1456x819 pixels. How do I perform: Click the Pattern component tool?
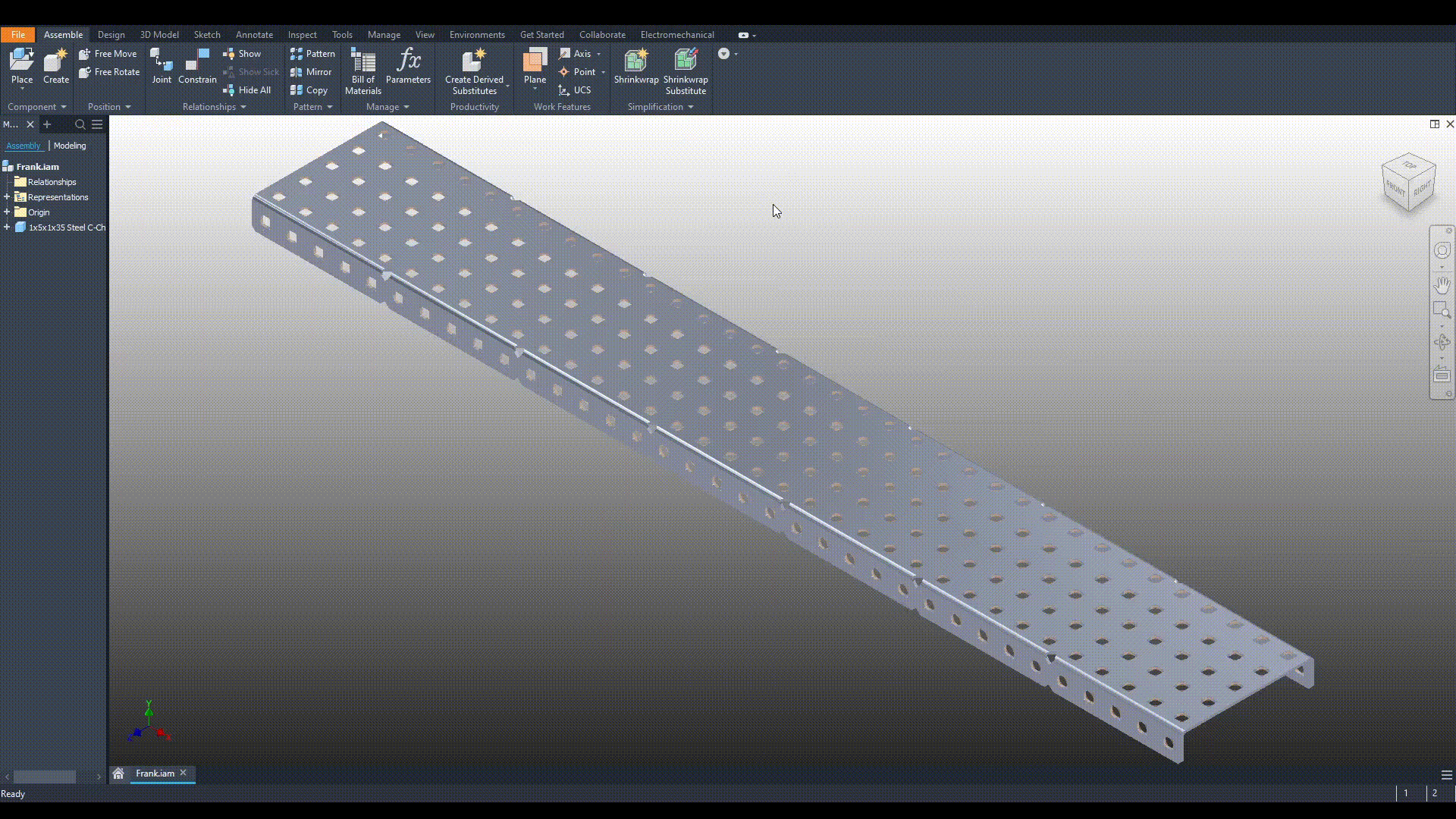[312, 54]
